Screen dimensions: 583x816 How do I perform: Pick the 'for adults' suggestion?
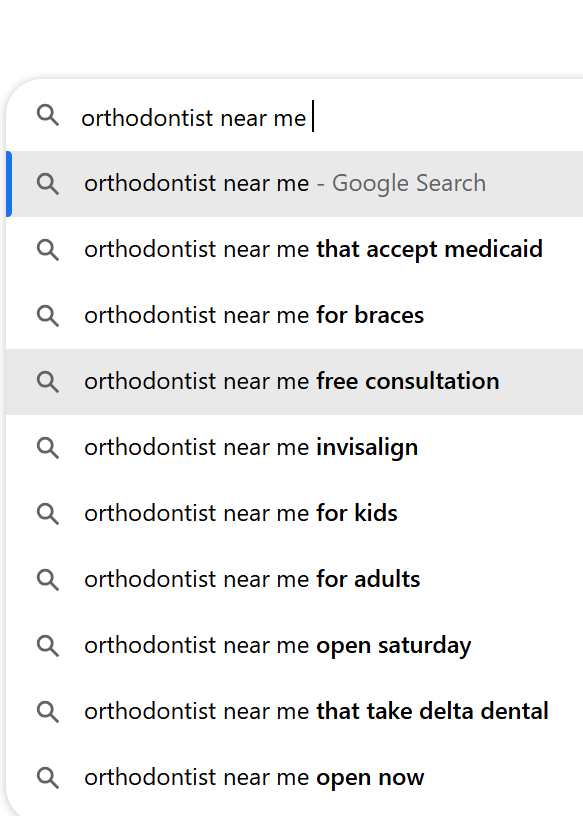coord(295,580)
